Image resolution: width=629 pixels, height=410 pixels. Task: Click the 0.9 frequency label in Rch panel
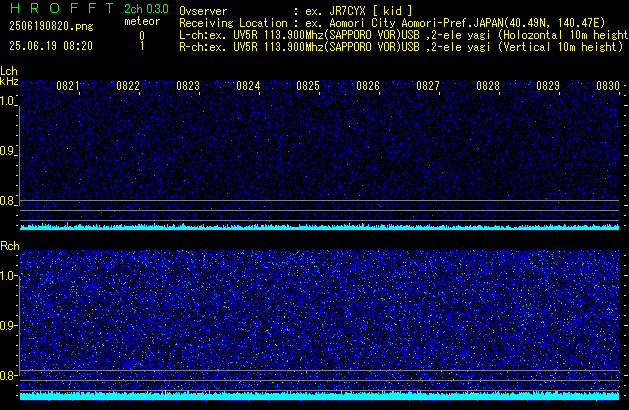(7, 325)
